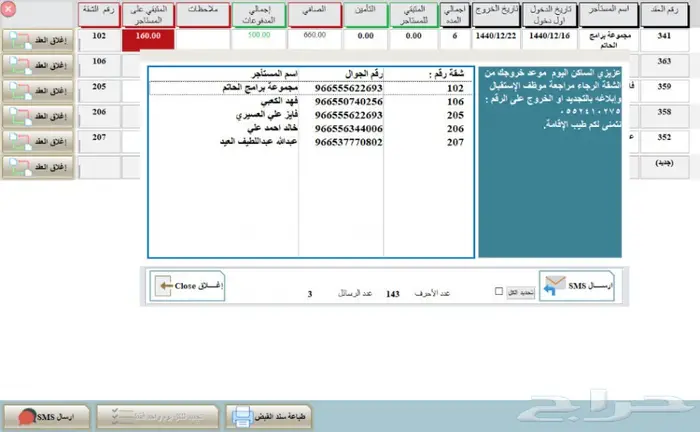Click the message count value 3
The height and width of the screenshot is (432, 700).
tap(310, 294)
